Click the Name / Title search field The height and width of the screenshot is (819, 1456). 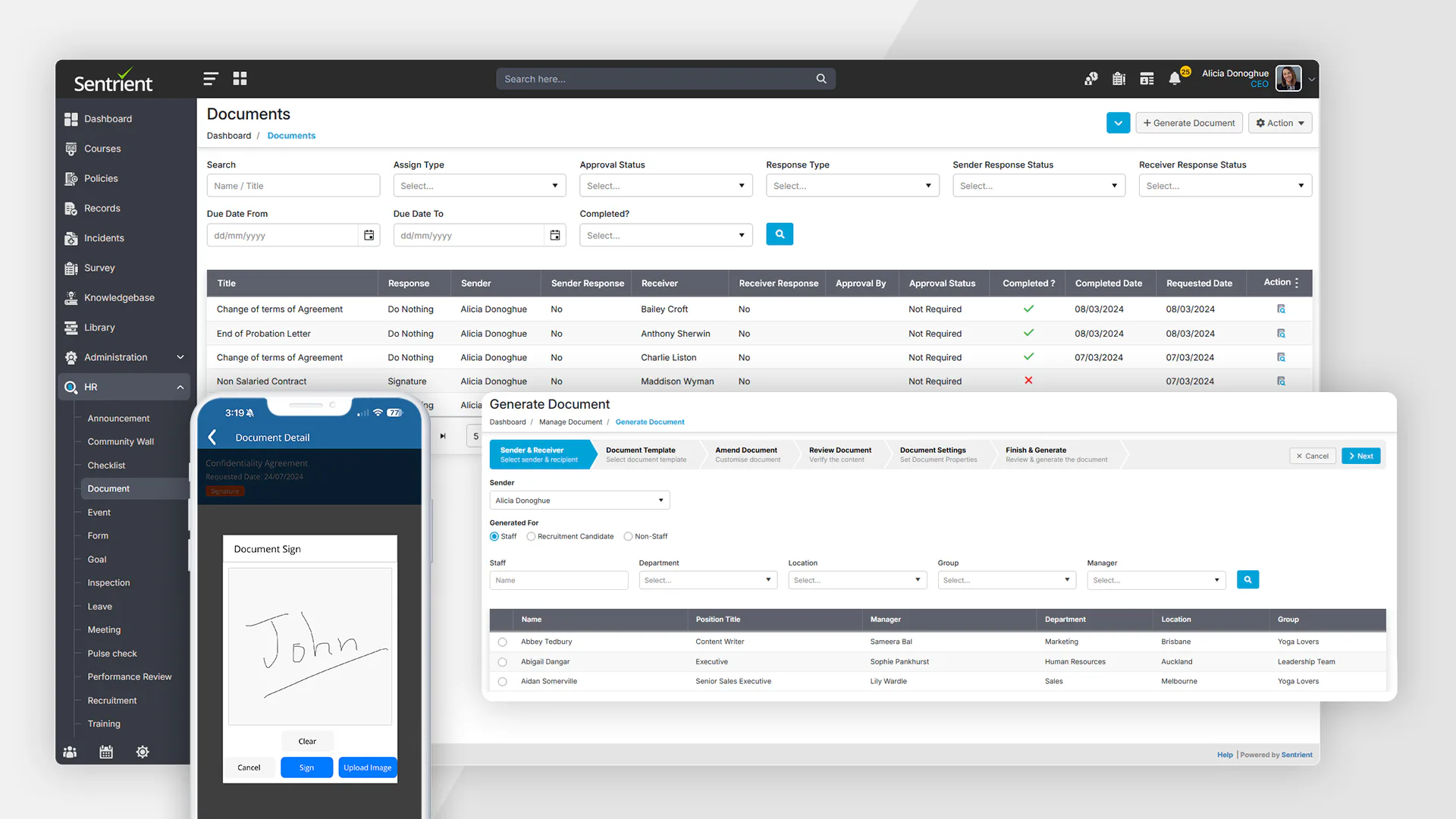pos(293,186)
